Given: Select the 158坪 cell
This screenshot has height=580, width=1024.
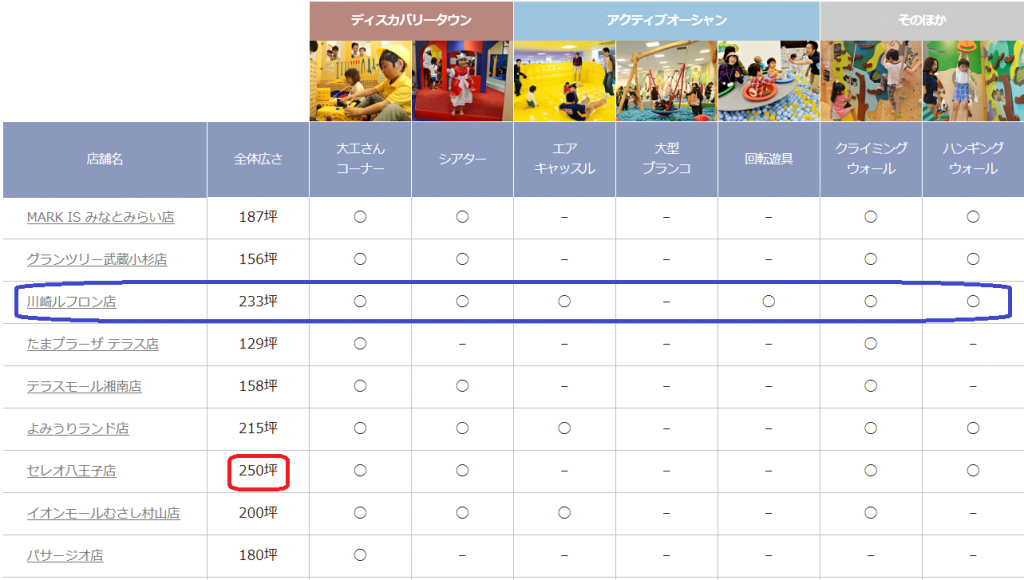Looking at the screenshot, I should click(x=258, y=386).
